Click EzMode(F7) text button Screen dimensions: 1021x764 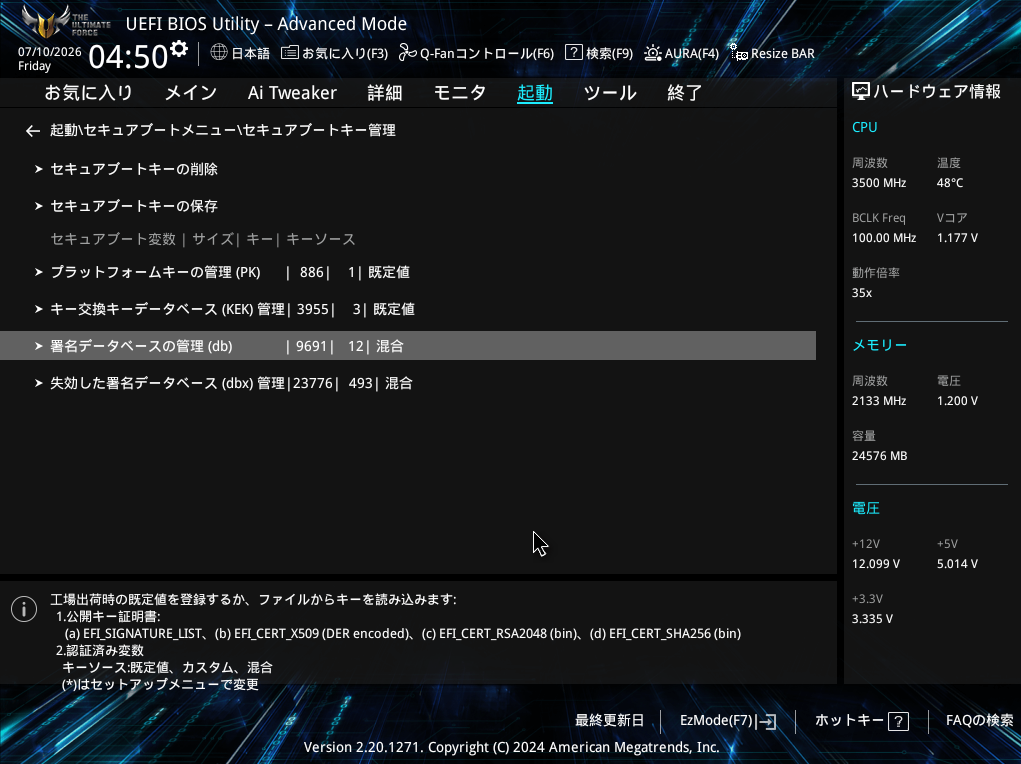point(716,720)
